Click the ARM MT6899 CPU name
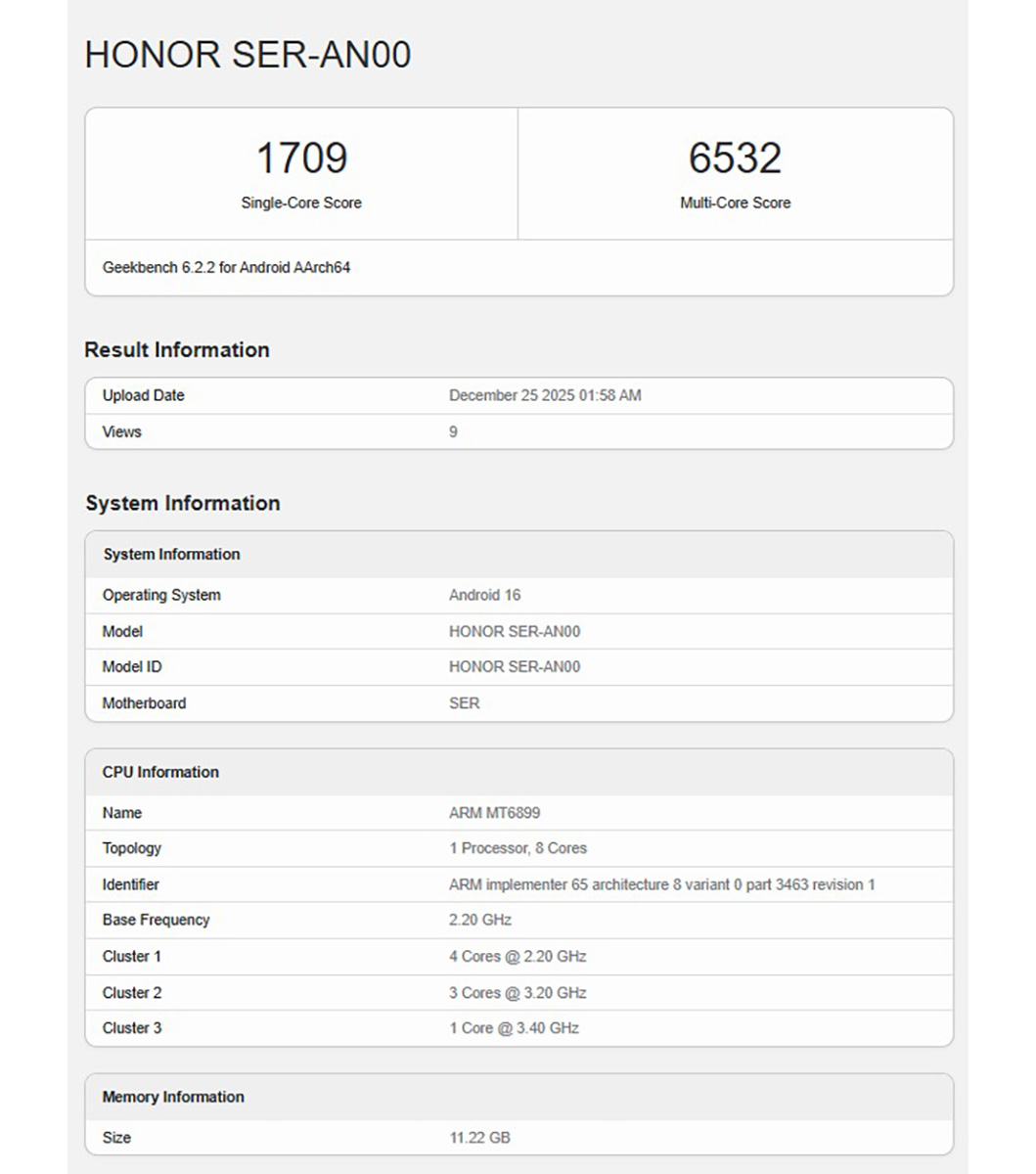Screen dimensions: 1036x1174 click(x=494, y=813)
